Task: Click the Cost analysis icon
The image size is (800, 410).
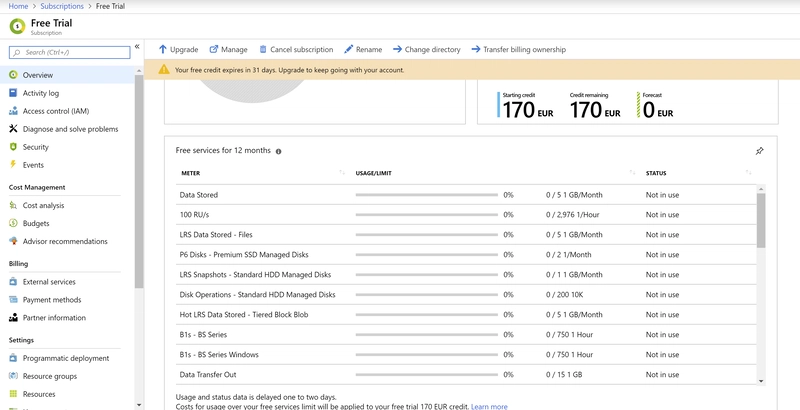Action: (13, 205)
